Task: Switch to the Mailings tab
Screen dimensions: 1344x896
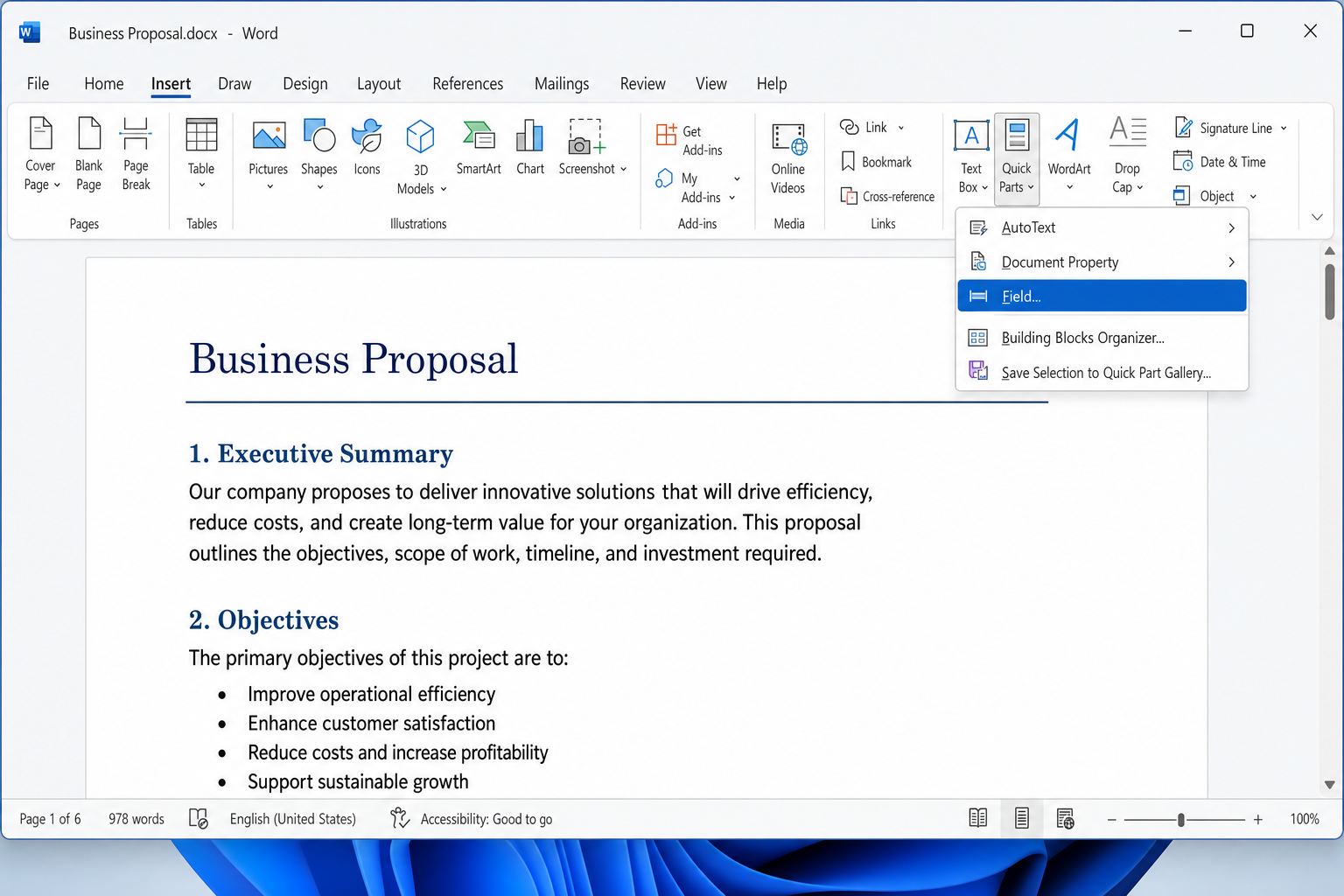Action: coord(562,84)
